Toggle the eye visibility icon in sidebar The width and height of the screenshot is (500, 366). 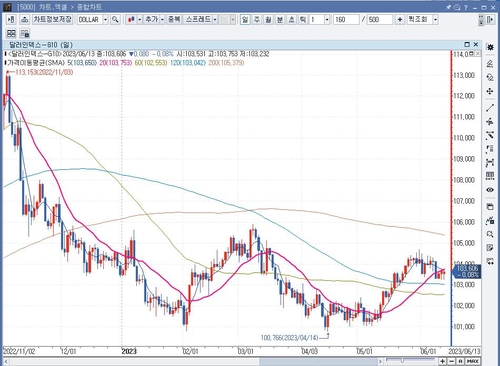pyautogui.click(x=490, y=190)
